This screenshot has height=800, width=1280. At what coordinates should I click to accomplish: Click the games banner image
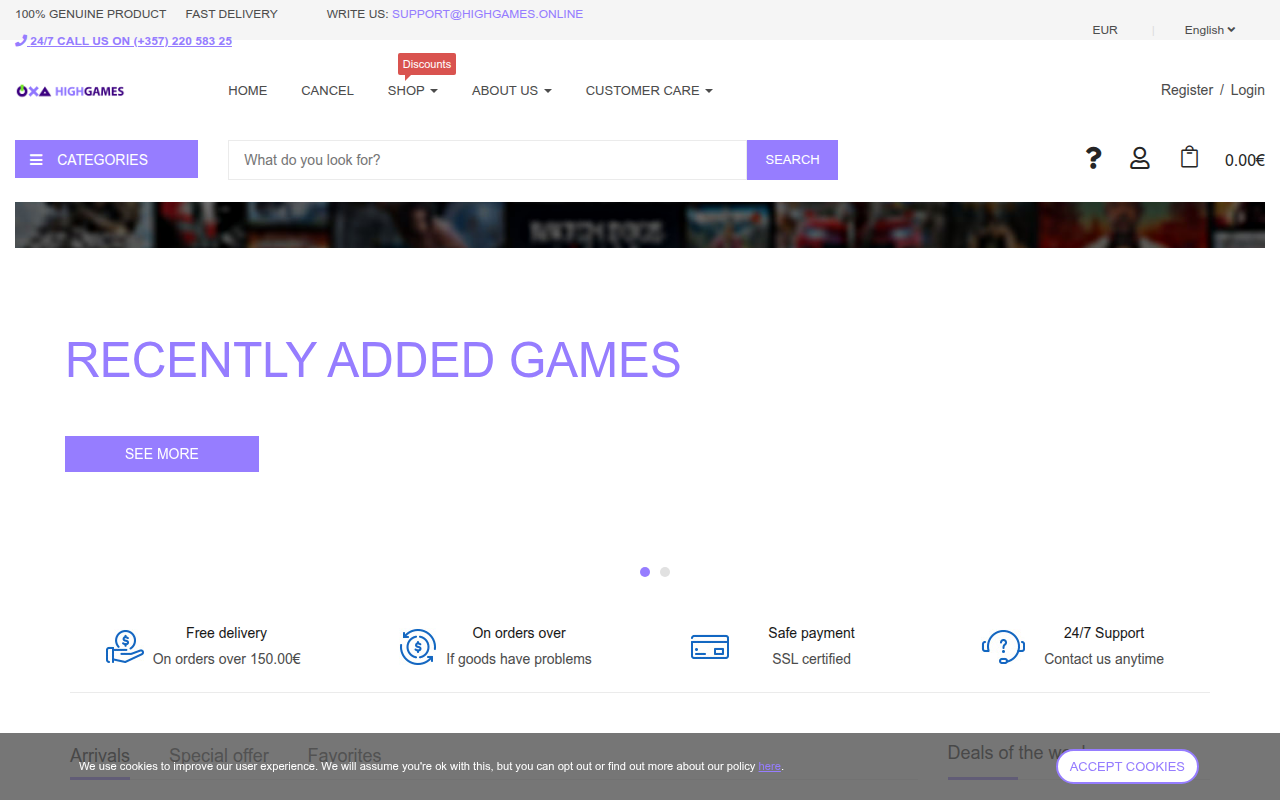[640, 225]
